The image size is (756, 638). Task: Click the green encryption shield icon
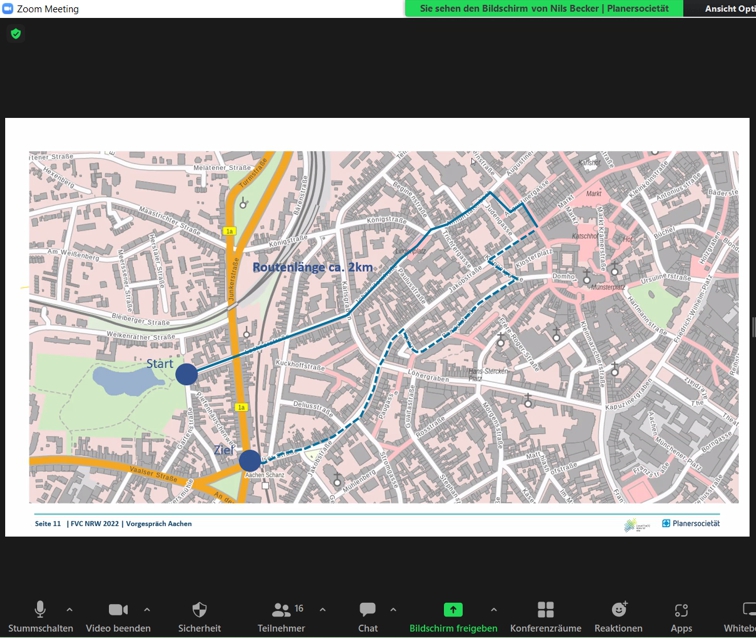tap(15, 34)
